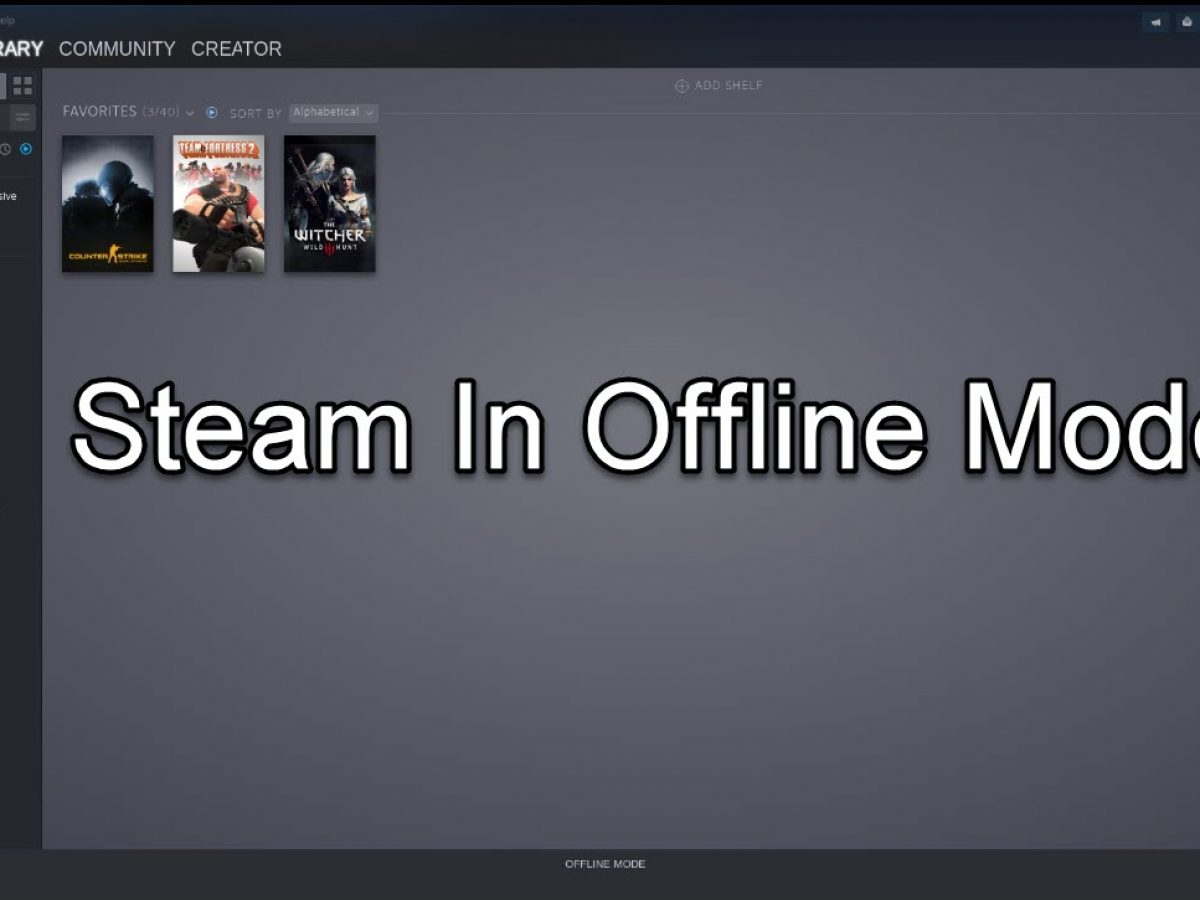Expand the FAVORITES shelf chevron

click(x=190, y=113)
